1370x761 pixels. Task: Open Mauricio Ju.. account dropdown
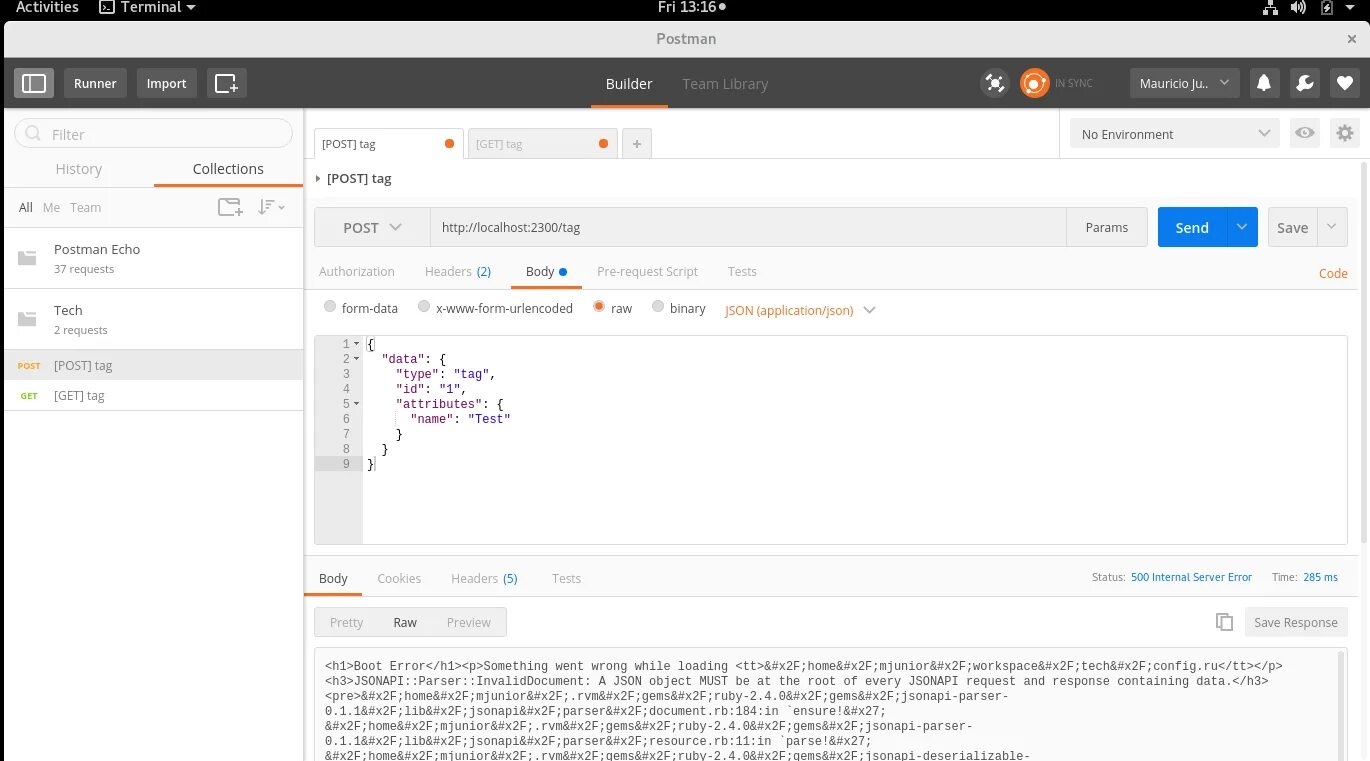(1185, 83)
